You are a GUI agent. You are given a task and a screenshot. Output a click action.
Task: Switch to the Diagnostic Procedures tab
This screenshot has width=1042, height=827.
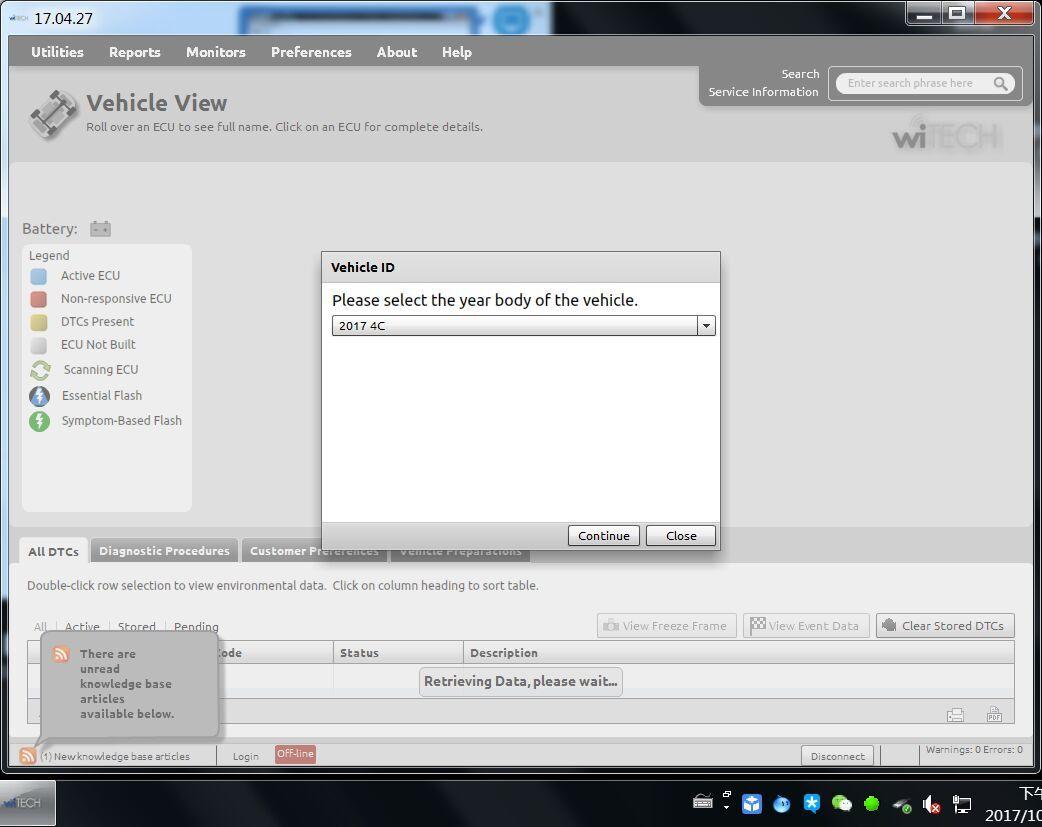tap(164, 550)
